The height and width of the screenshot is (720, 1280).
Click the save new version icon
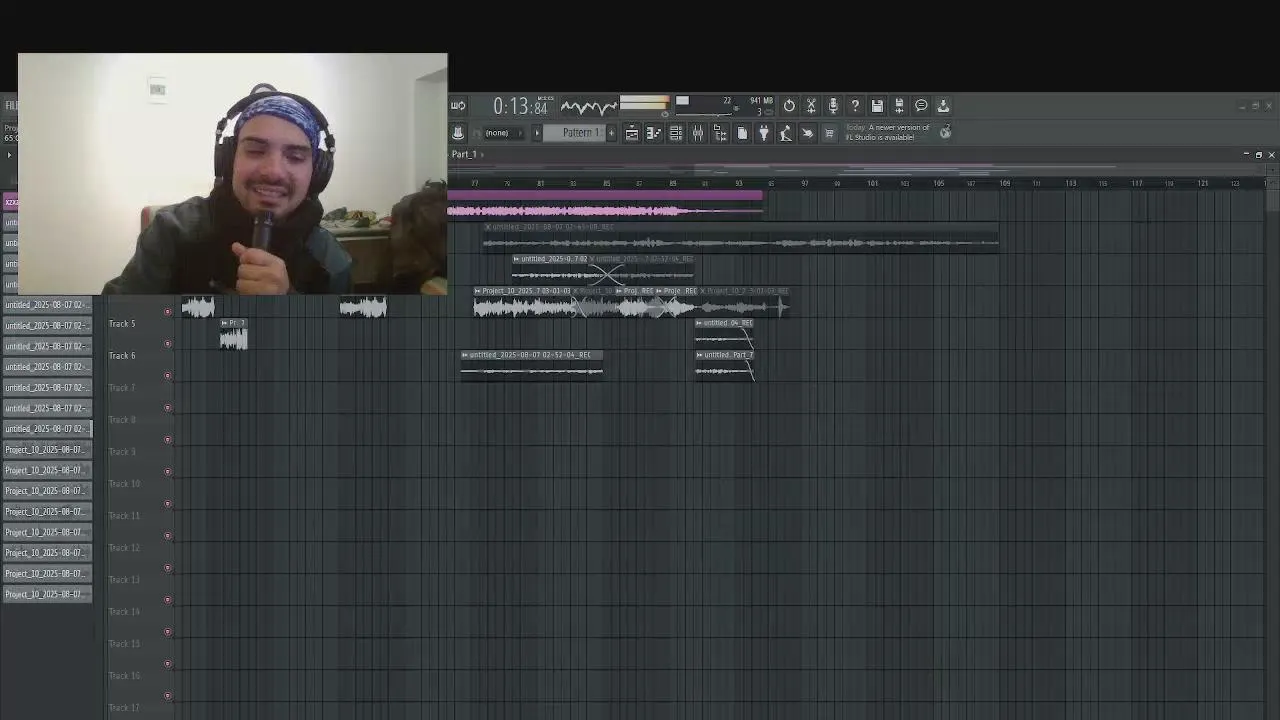pos(899,106)
